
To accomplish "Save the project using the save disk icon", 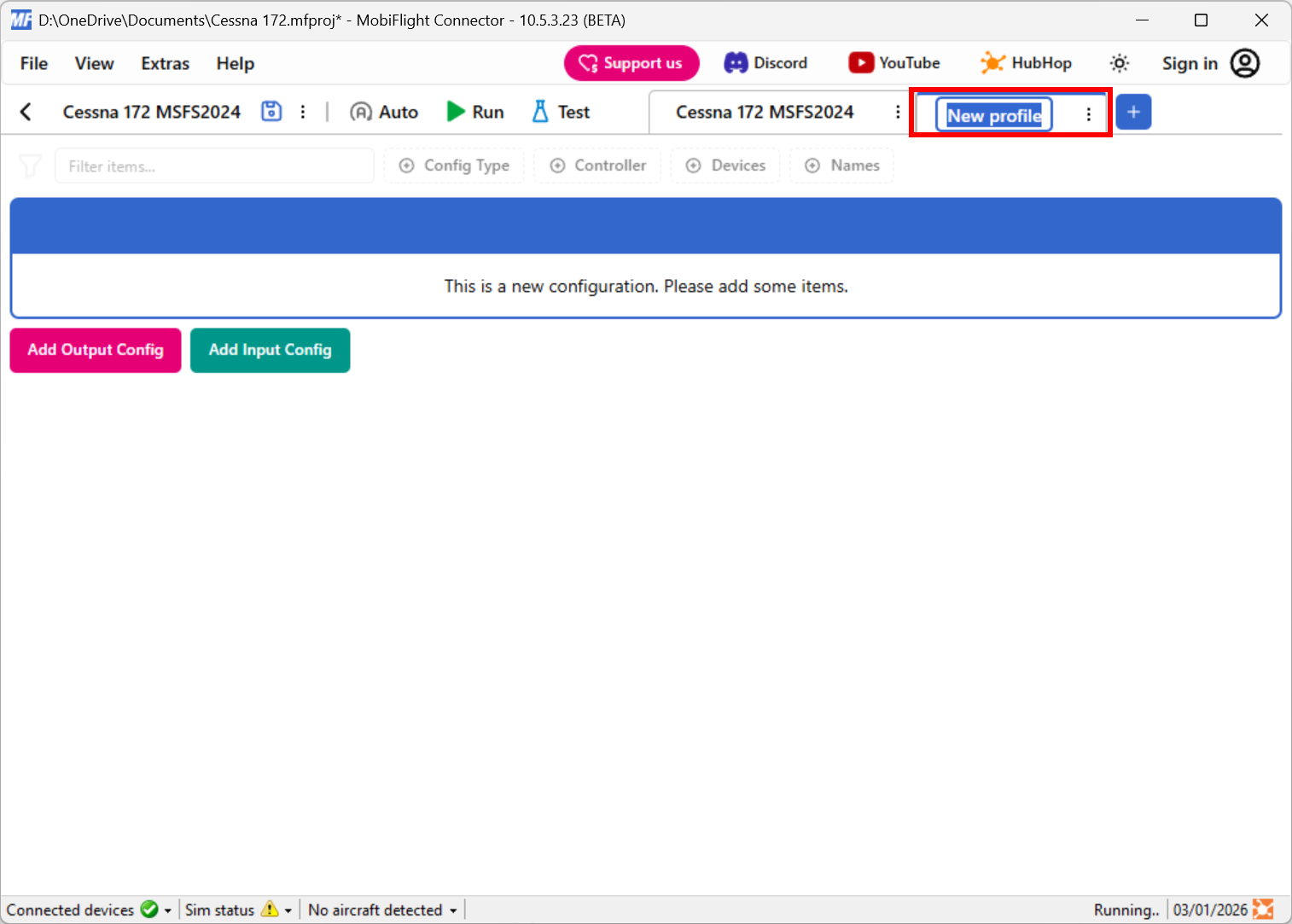I will [x=271, y=111].
